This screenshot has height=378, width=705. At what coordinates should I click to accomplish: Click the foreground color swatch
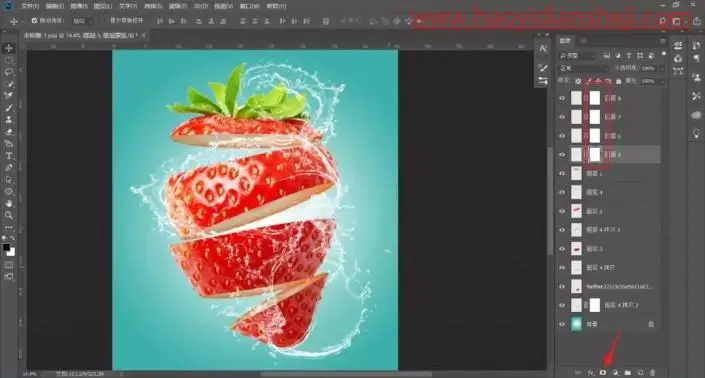tap(6, 248)
